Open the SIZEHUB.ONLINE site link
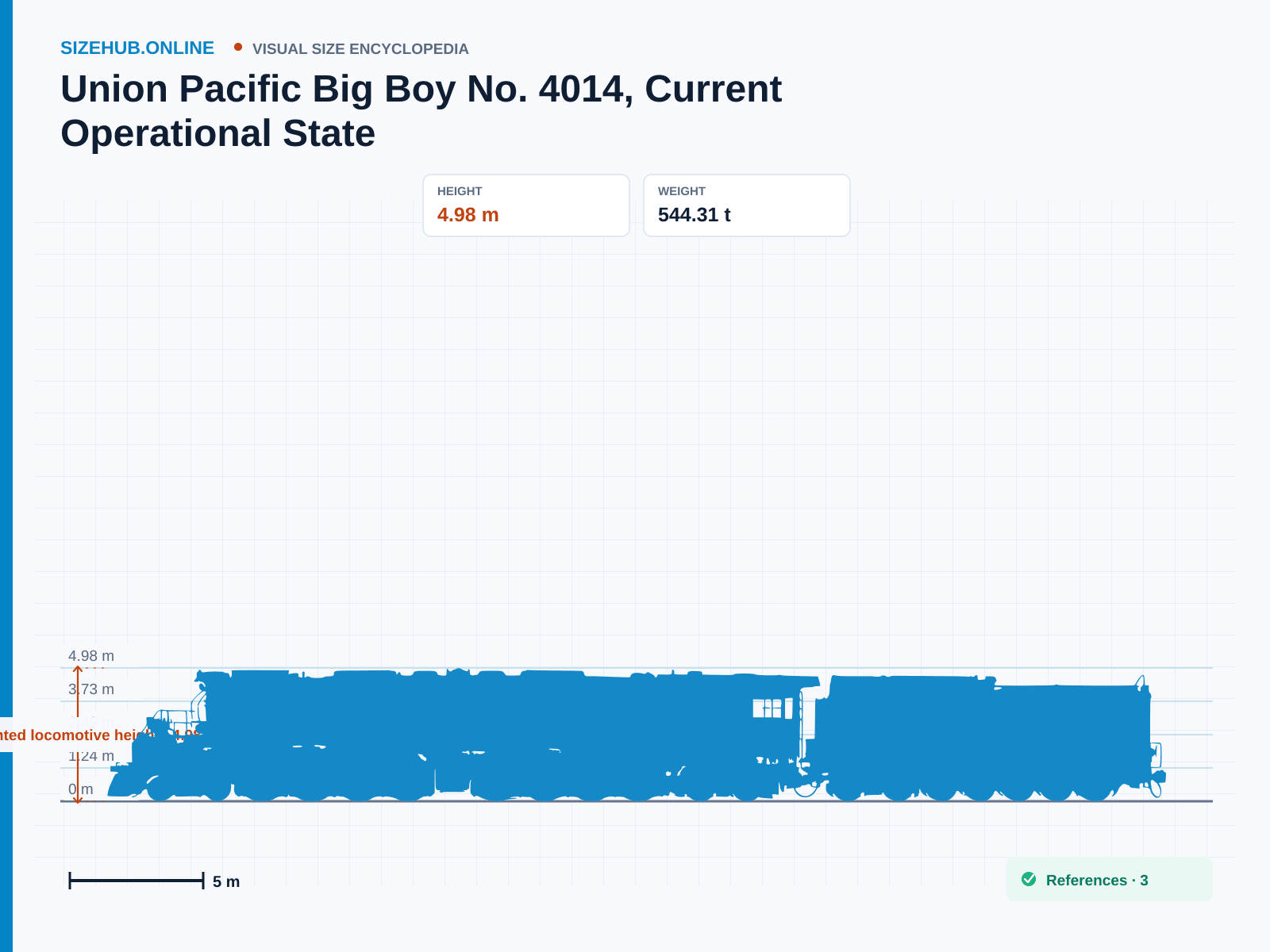The height and width of the screenshot is (952, 1270). coord(137,48)
